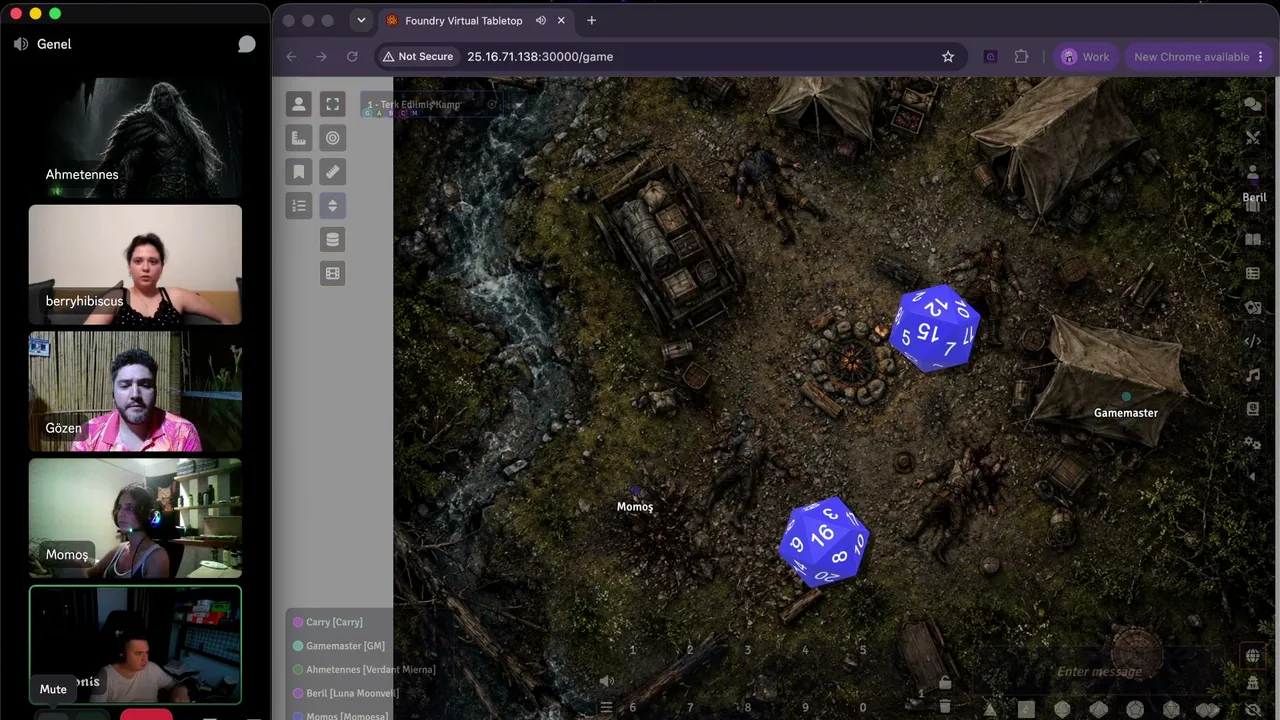The image size is (1280, 720).
Task: Open the Journal book sidebar tab
Action: [x=1252, y=240]
